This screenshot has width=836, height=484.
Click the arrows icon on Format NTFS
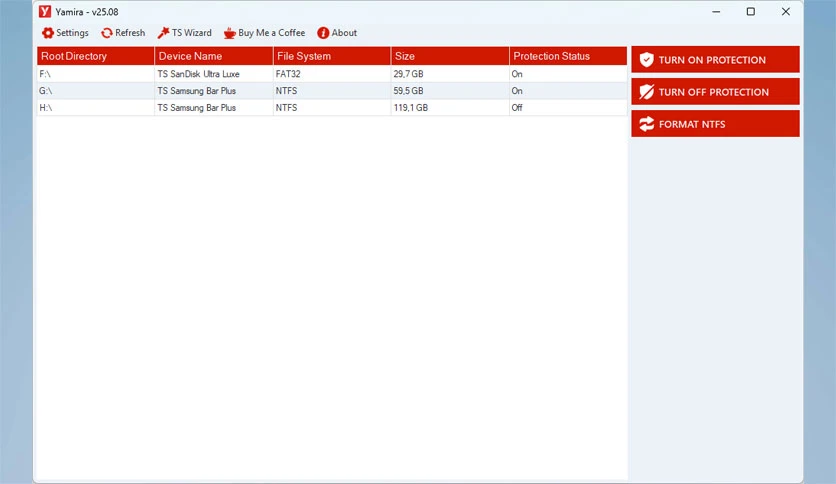coord(646,124)
